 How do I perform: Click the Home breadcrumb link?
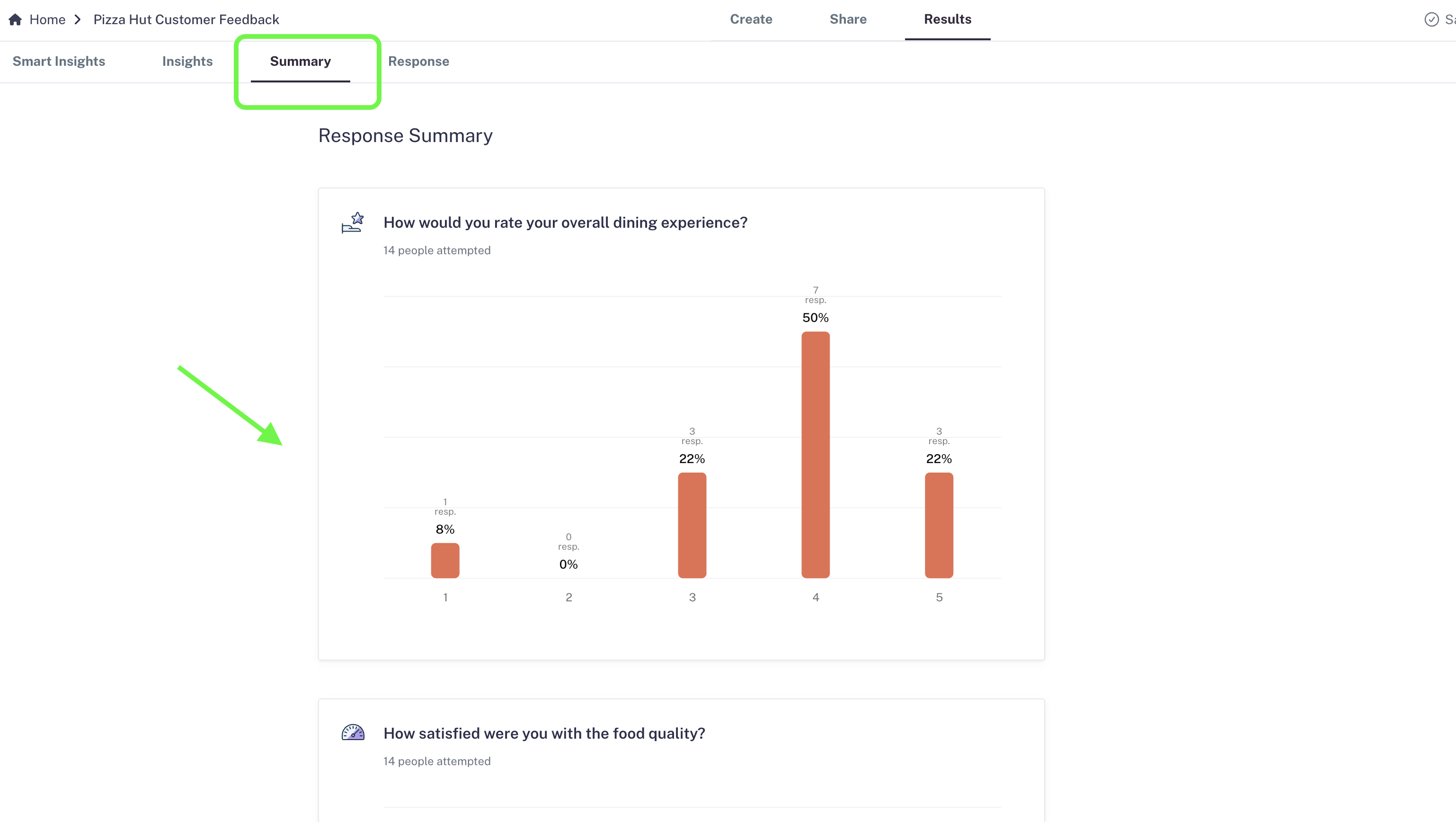[47, 20]
